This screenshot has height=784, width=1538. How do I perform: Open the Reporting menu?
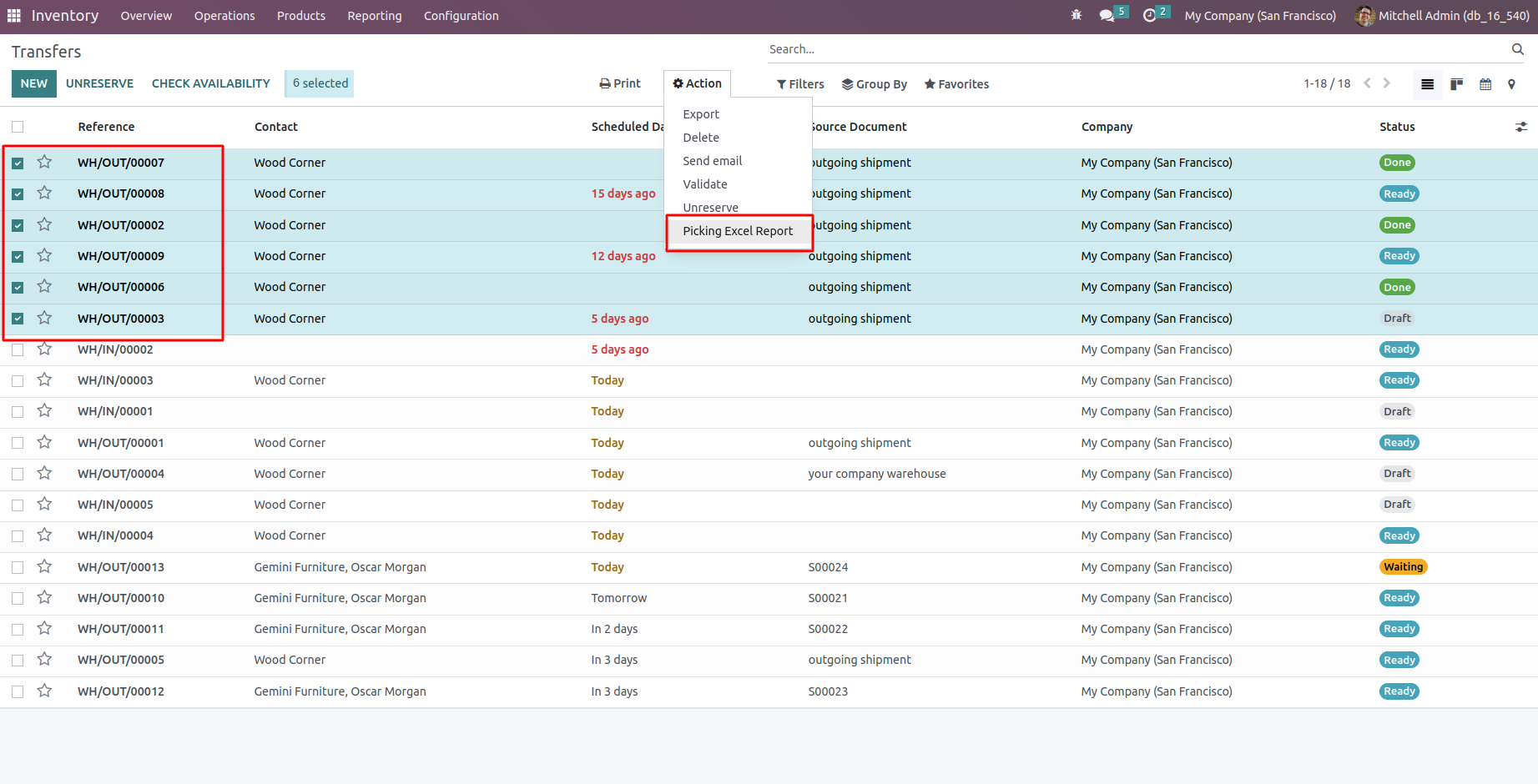(x=374, y=16)
